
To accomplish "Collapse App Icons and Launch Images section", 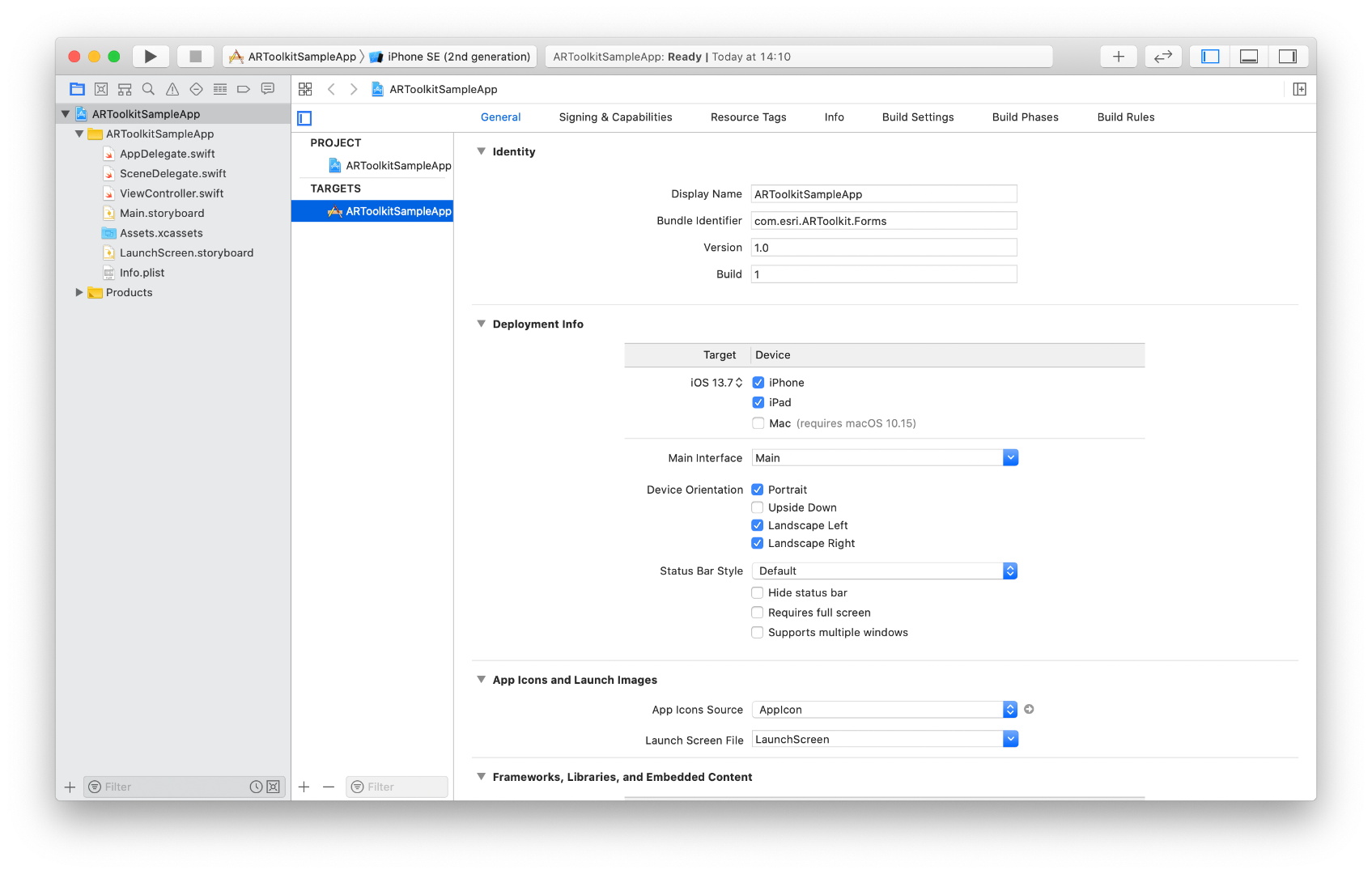I will [x=482, y=680].
